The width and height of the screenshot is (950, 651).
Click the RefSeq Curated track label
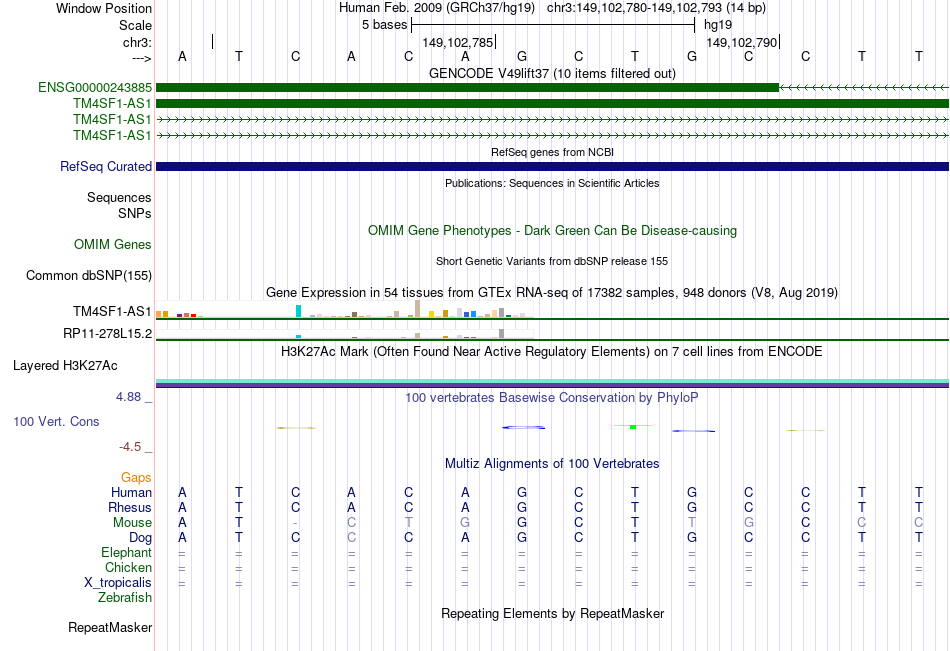pyautogui.click(x=105, y=166)
